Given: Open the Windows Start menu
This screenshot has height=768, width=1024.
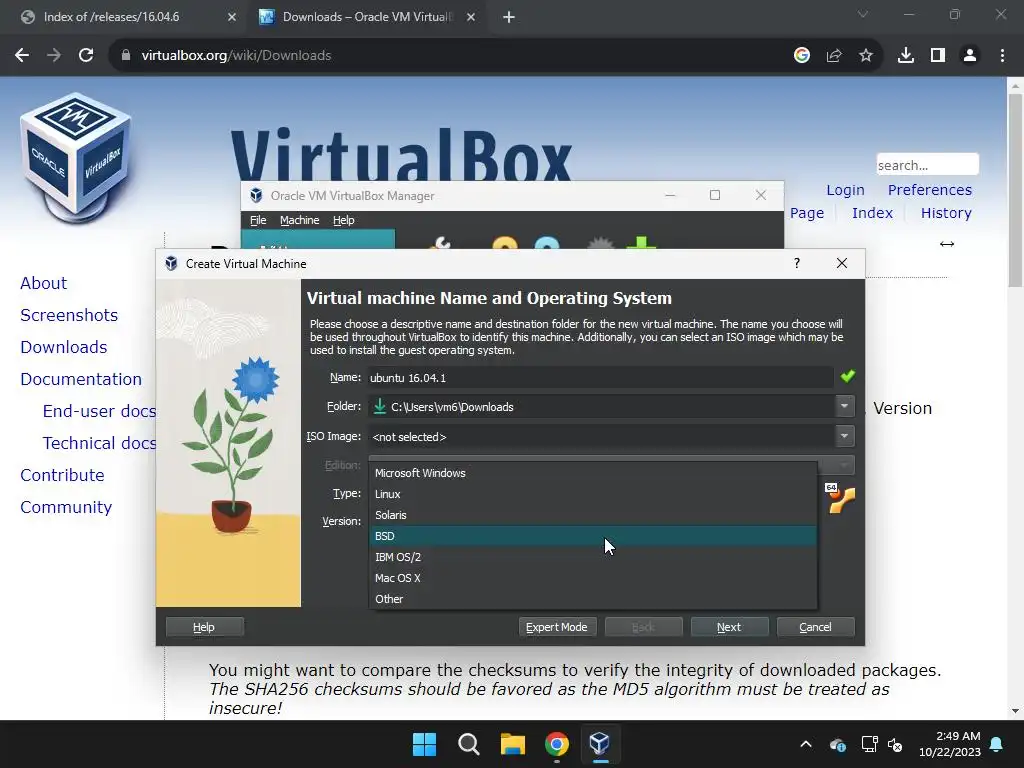Looking at the screenshot, I should 424,744.
